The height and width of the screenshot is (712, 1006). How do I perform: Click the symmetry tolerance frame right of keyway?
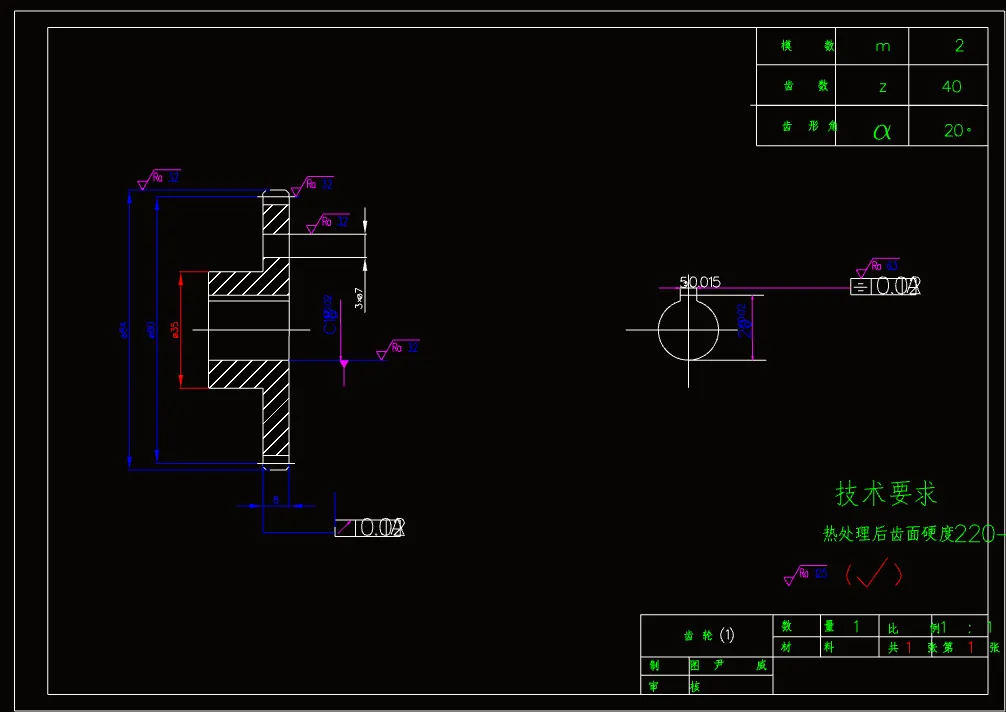tap(885, 286)
